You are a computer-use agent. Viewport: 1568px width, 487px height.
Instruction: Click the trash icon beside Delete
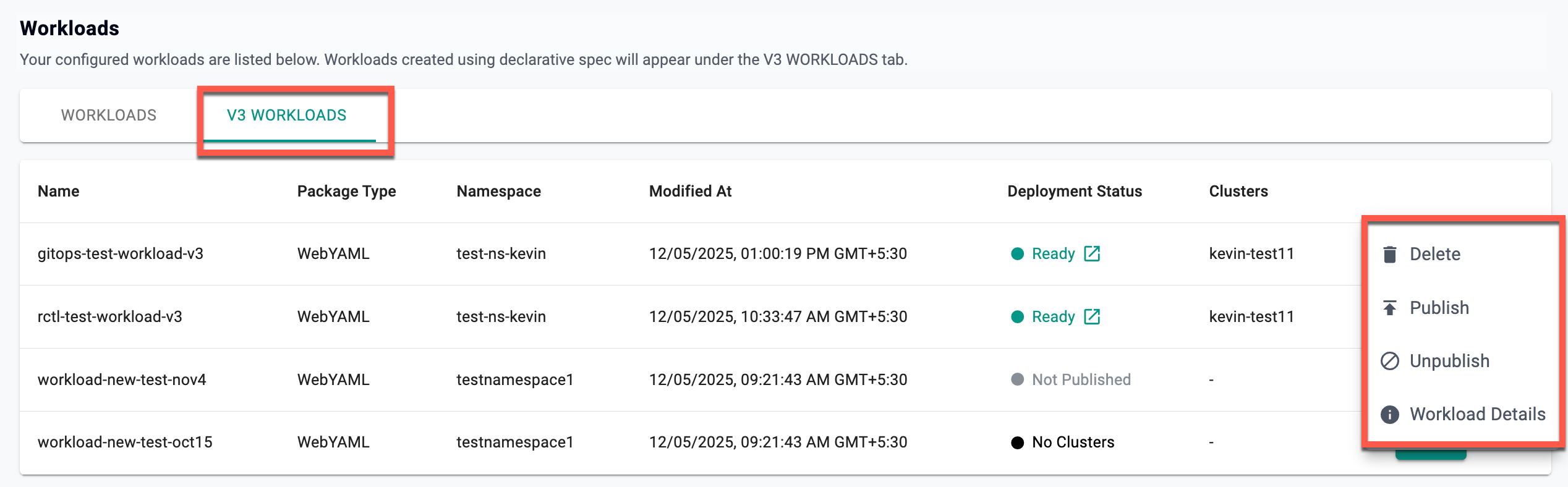point(1389,254)
